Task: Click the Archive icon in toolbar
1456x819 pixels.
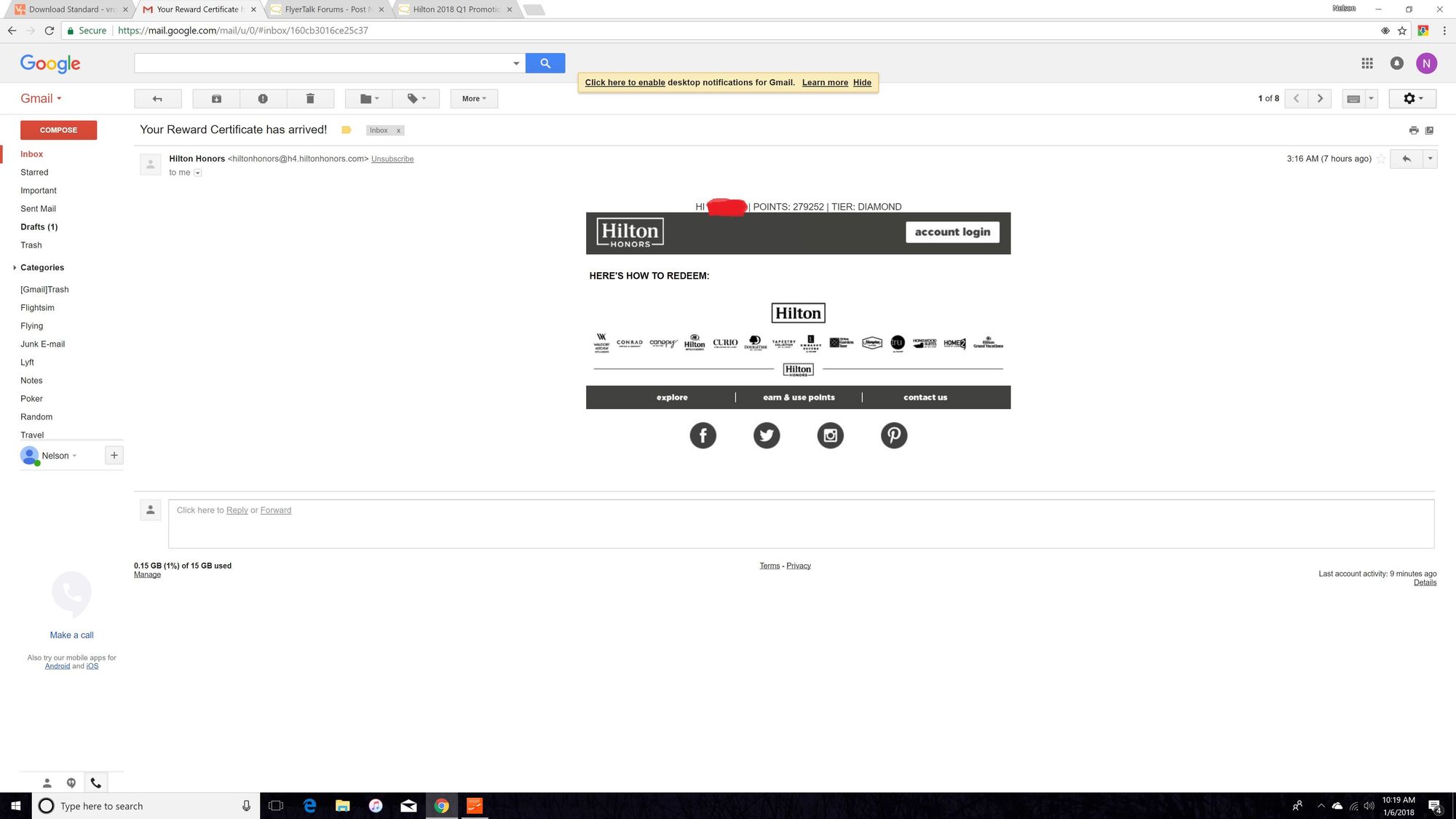Action: pyautogui.click(x=216, y=99)
